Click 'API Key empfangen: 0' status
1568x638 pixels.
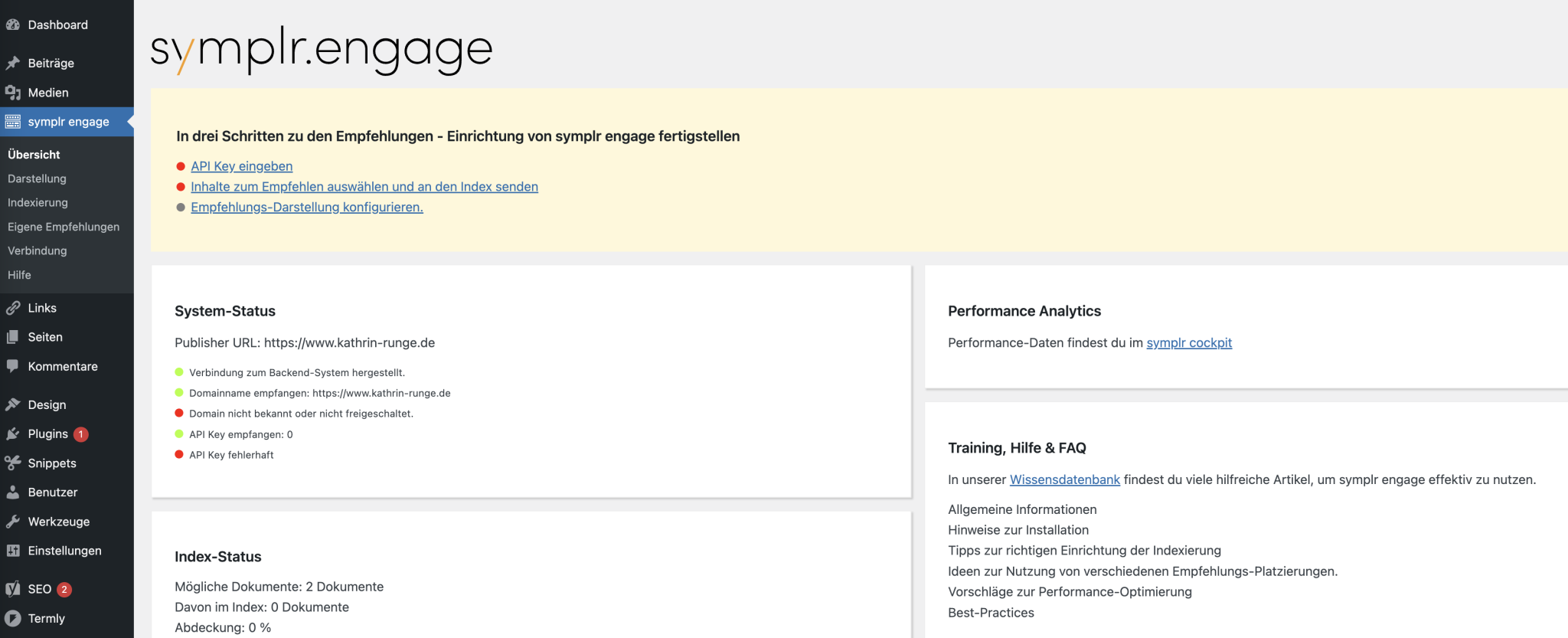point(241,434)
